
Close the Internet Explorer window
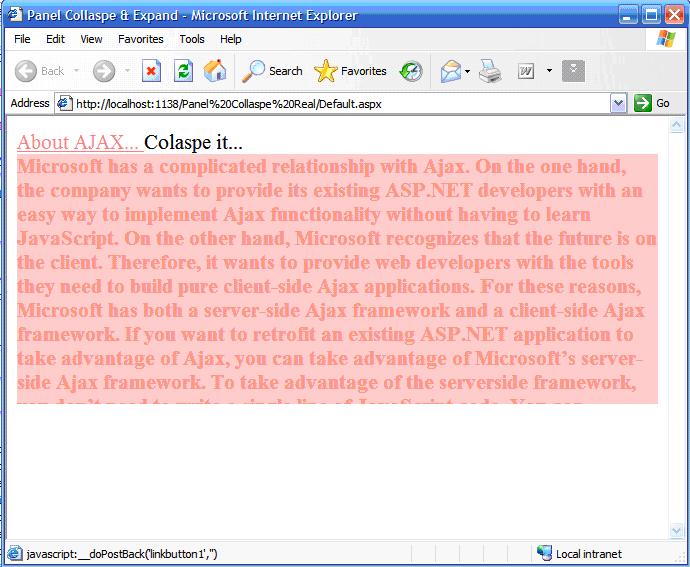[674, 15]
